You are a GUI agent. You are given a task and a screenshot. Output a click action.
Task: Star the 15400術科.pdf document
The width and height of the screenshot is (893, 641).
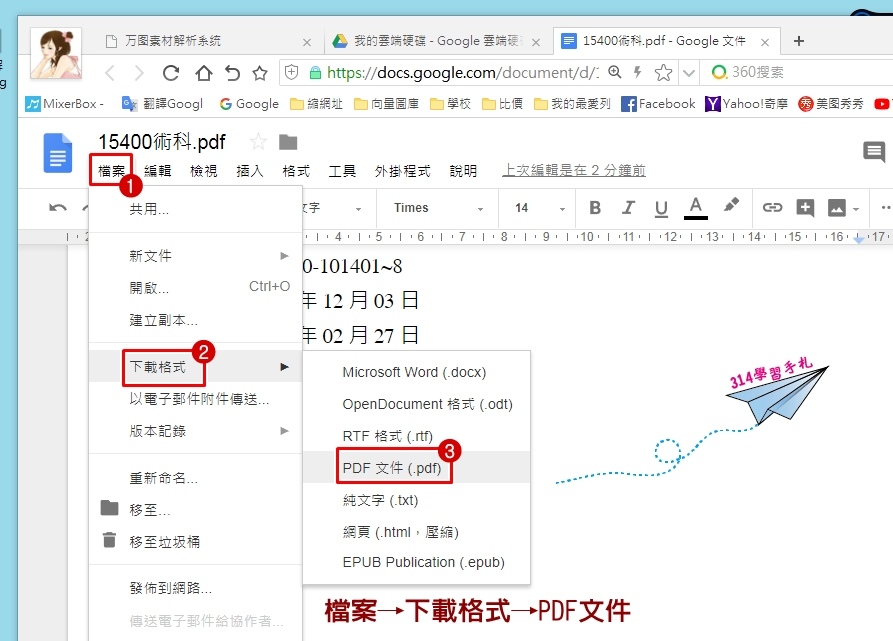click(x=258, y=141)
